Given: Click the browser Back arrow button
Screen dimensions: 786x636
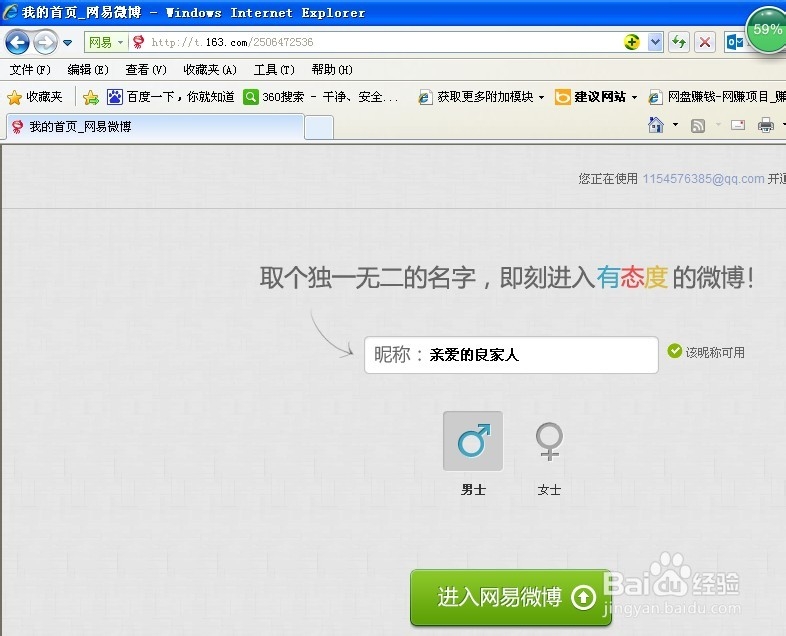Looking at the screenshot, I should pos(18,43).
